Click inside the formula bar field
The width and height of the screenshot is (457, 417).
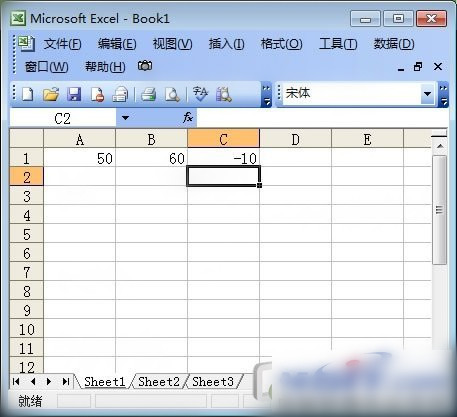click(322, 118)
